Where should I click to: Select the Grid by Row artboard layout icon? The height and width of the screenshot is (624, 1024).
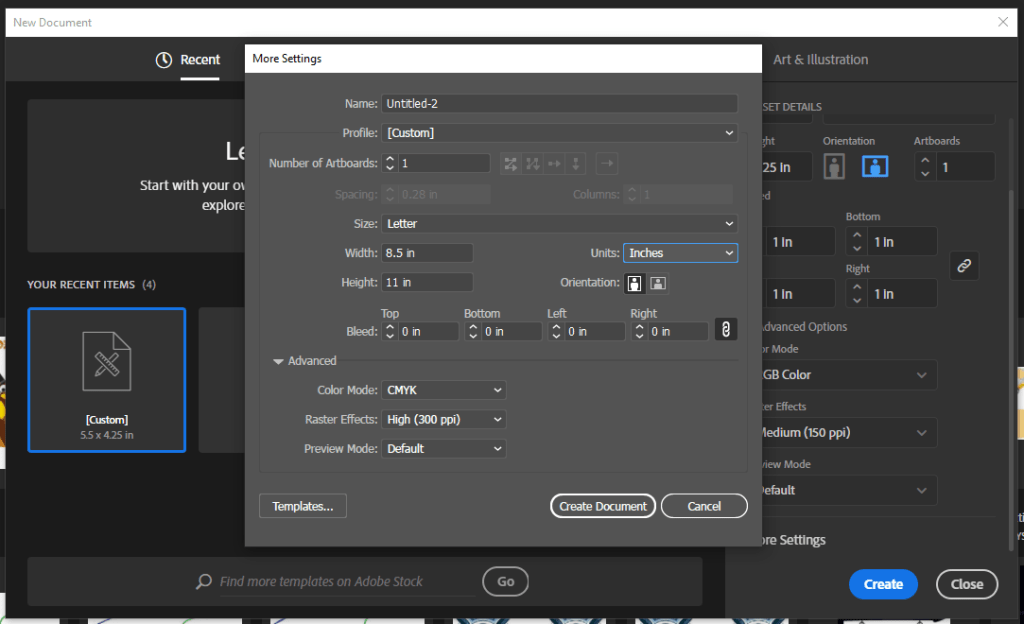tap(511, 164)
